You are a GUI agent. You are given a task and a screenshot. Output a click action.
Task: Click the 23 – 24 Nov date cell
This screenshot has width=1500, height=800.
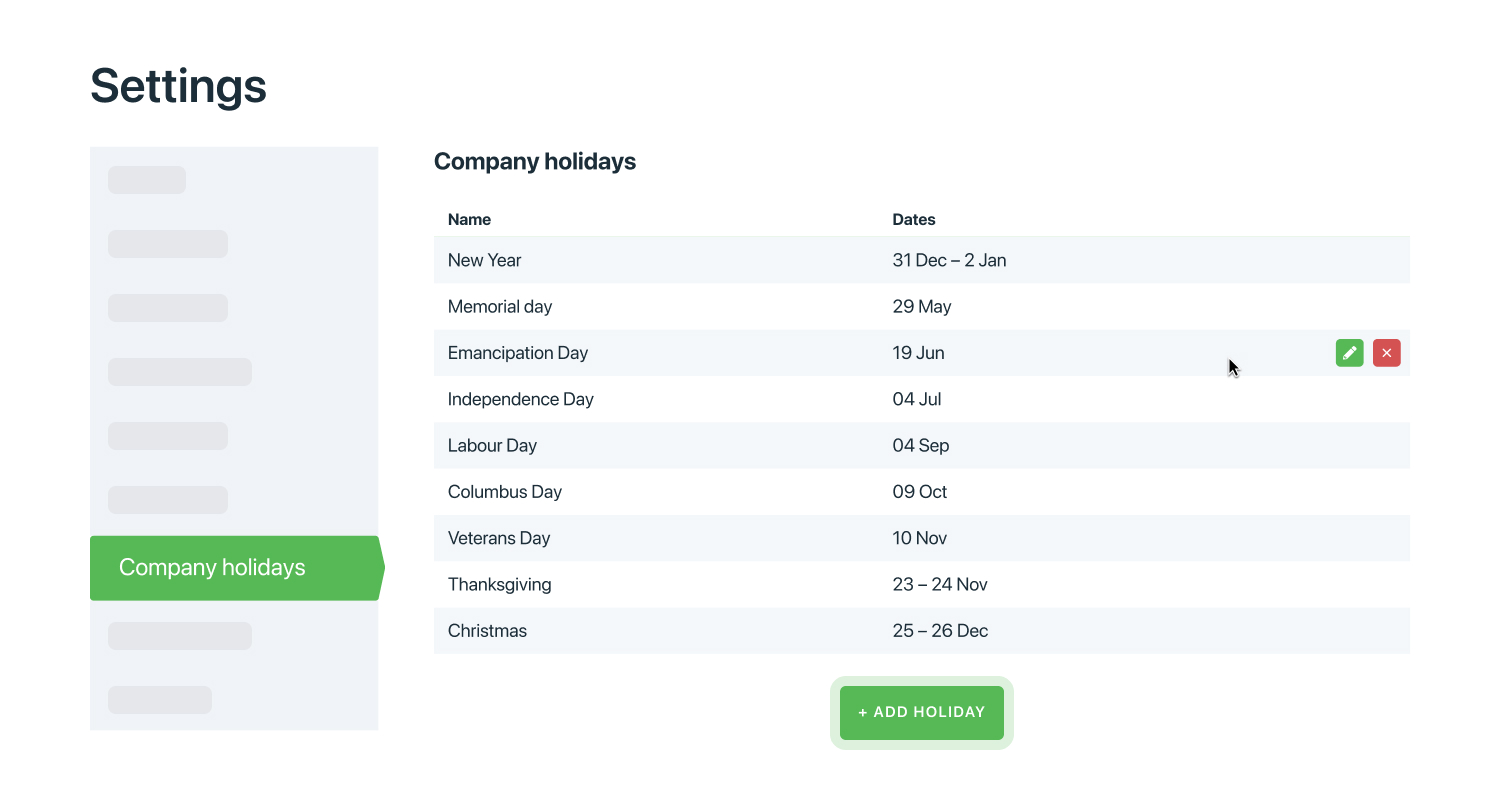[940, 584]
